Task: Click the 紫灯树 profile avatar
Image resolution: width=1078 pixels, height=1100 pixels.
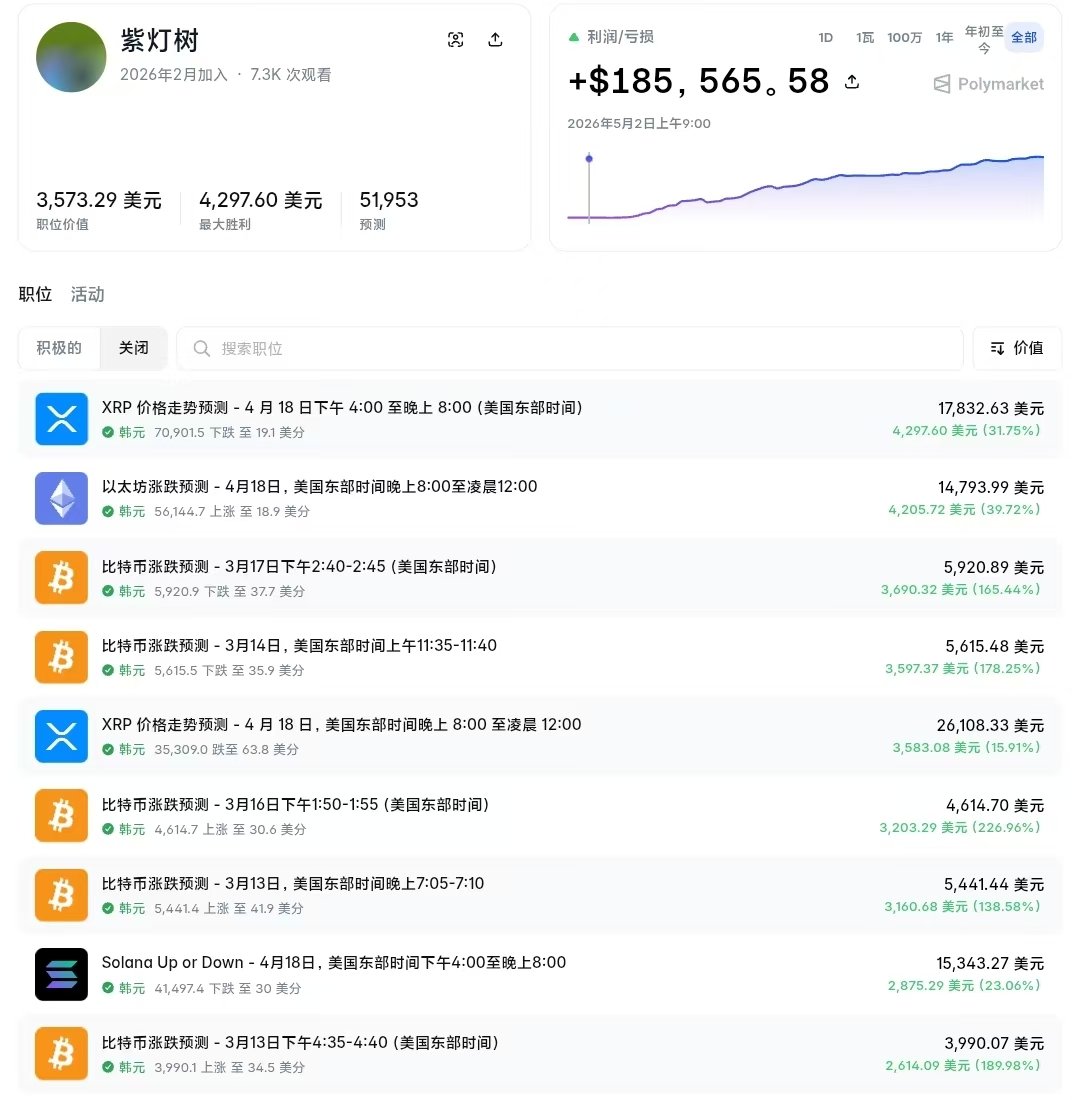Action: (x=71, y=57)
